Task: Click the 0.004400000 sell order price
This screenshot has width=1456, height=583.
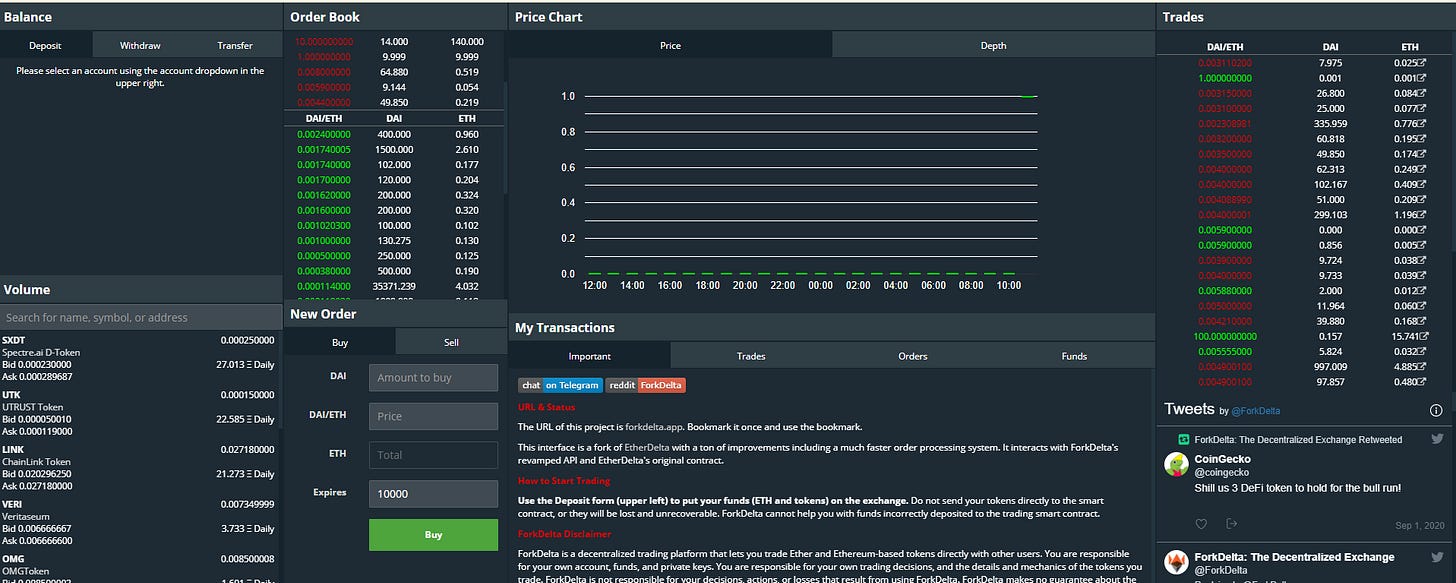Action: 324,102
